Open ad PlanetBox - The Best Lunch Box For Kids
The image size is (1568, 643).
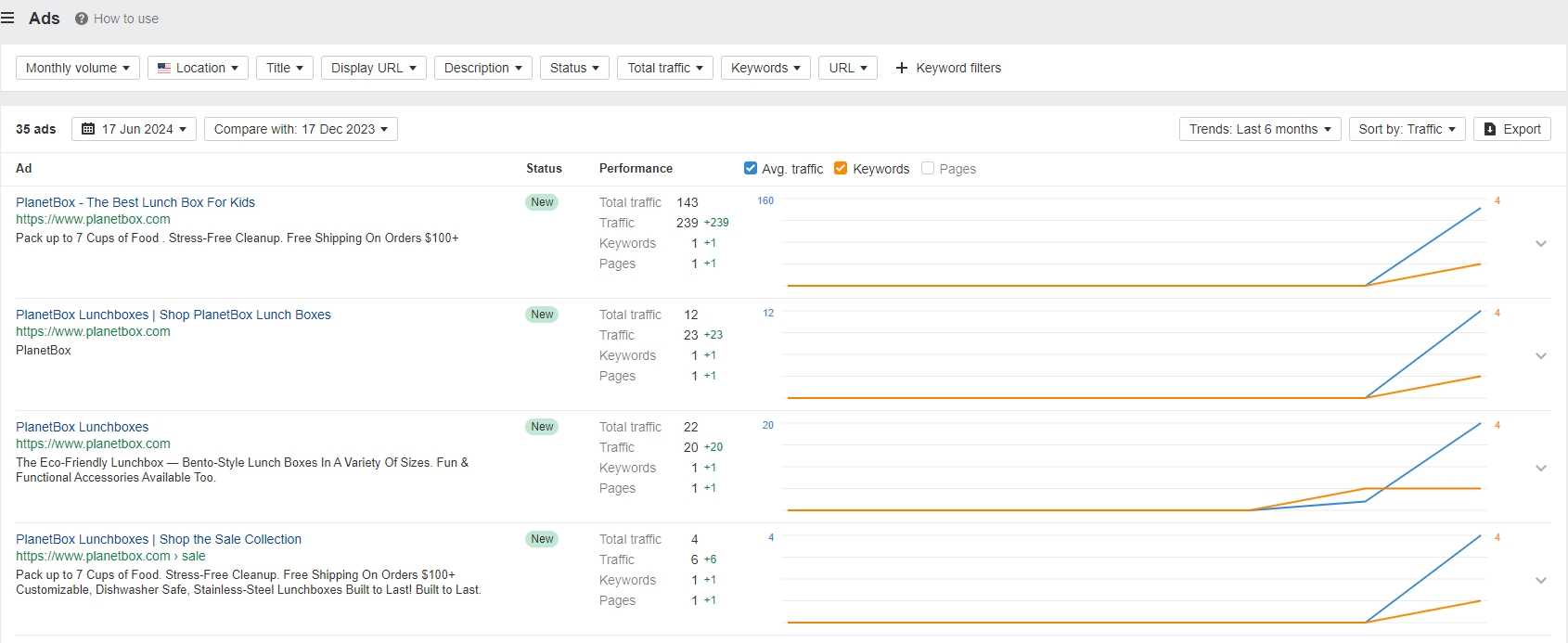135,202
